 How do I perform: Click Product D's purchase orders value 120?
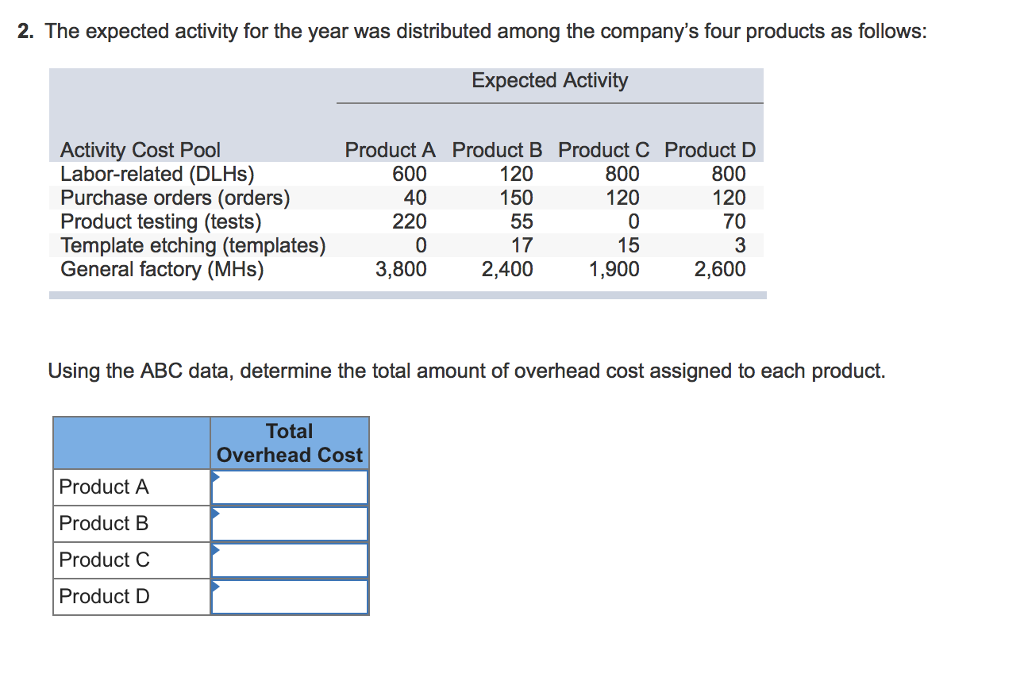729,198
